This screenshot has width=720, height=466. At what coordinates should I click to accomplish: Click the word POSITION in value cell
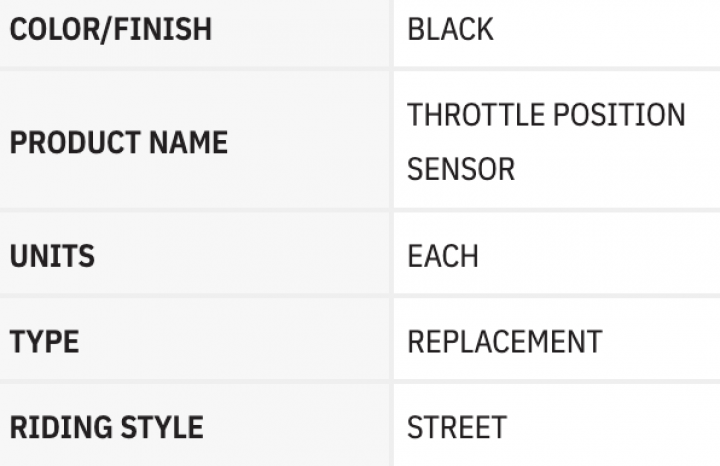tap(619, 115)
